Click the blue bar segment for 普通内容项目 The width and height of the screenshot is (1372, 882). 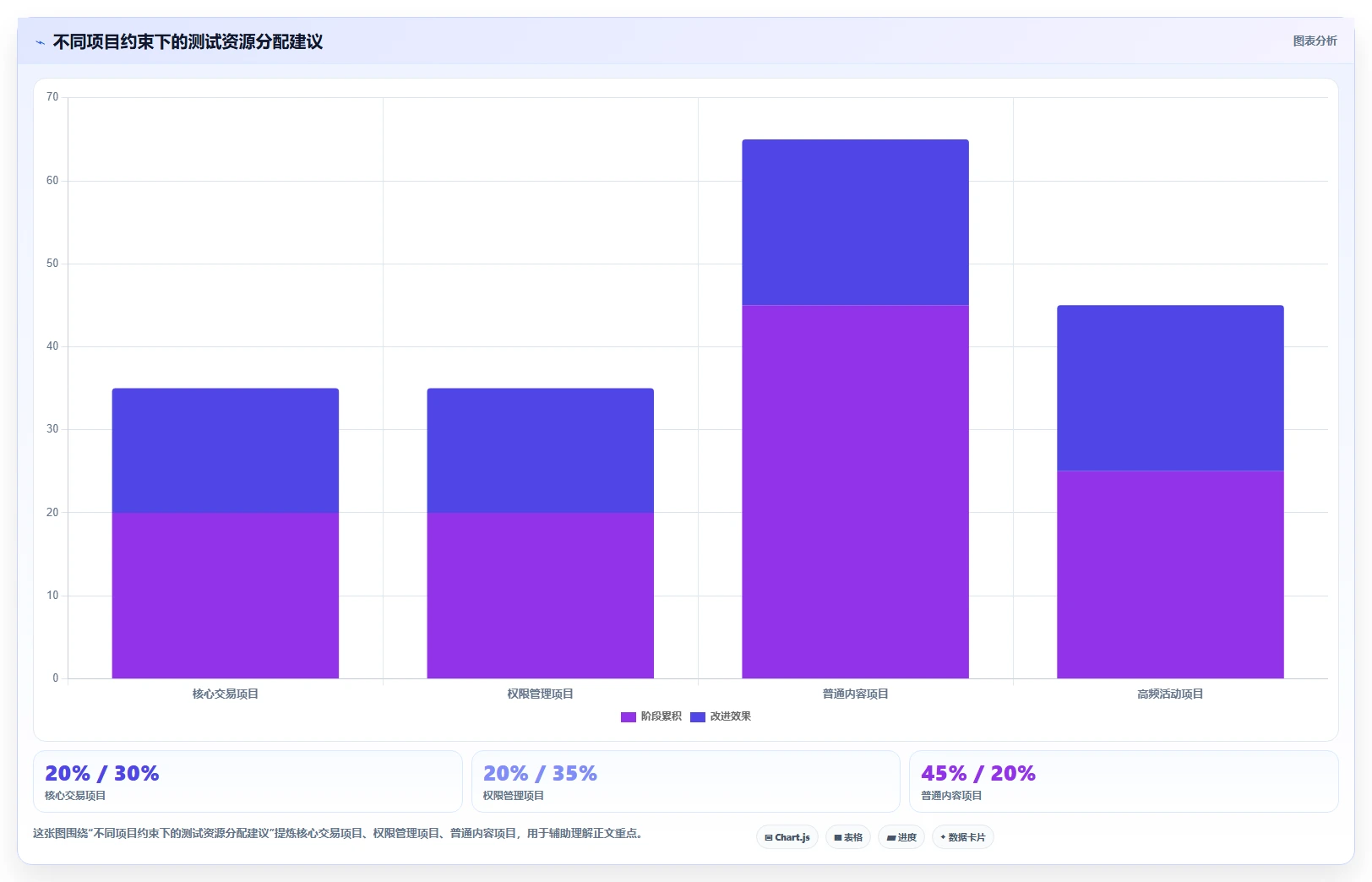(856, 222)
